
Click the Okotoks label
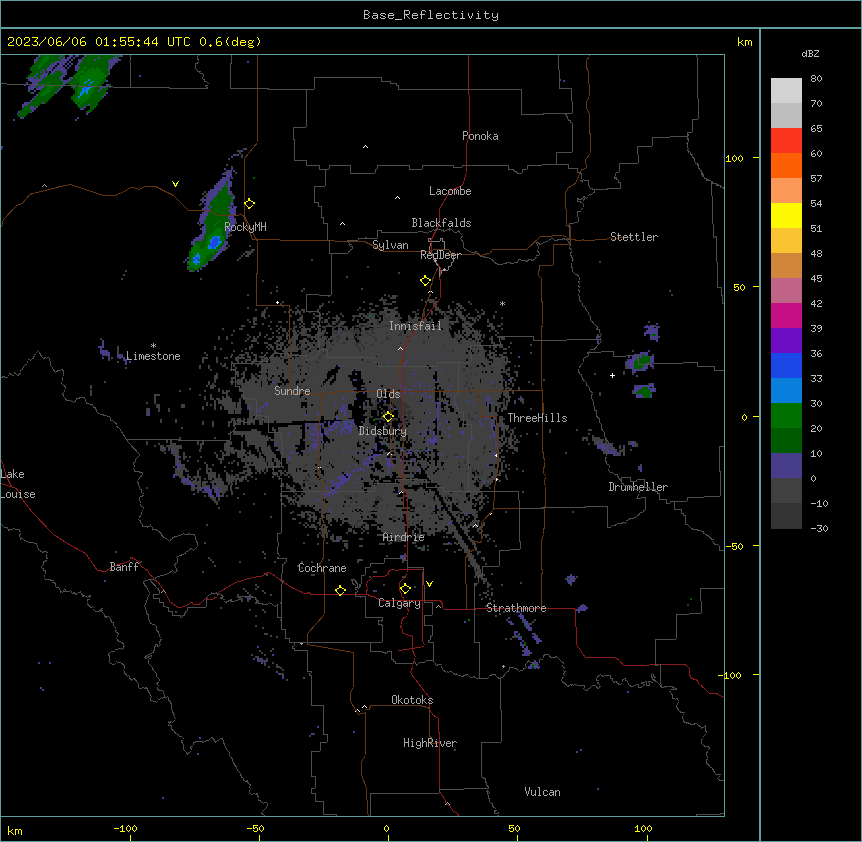coord(412,700)
